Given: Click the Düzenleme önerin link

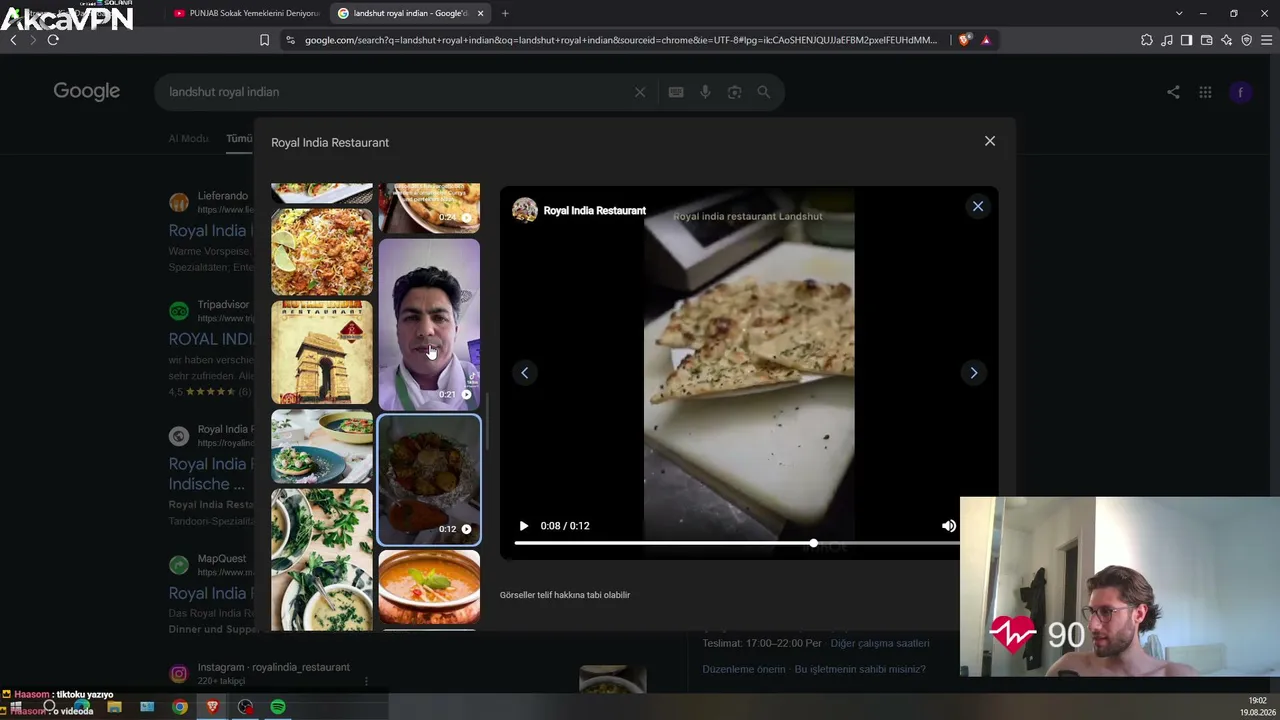Looking at the screenshot, I should (x=744, y=669).
